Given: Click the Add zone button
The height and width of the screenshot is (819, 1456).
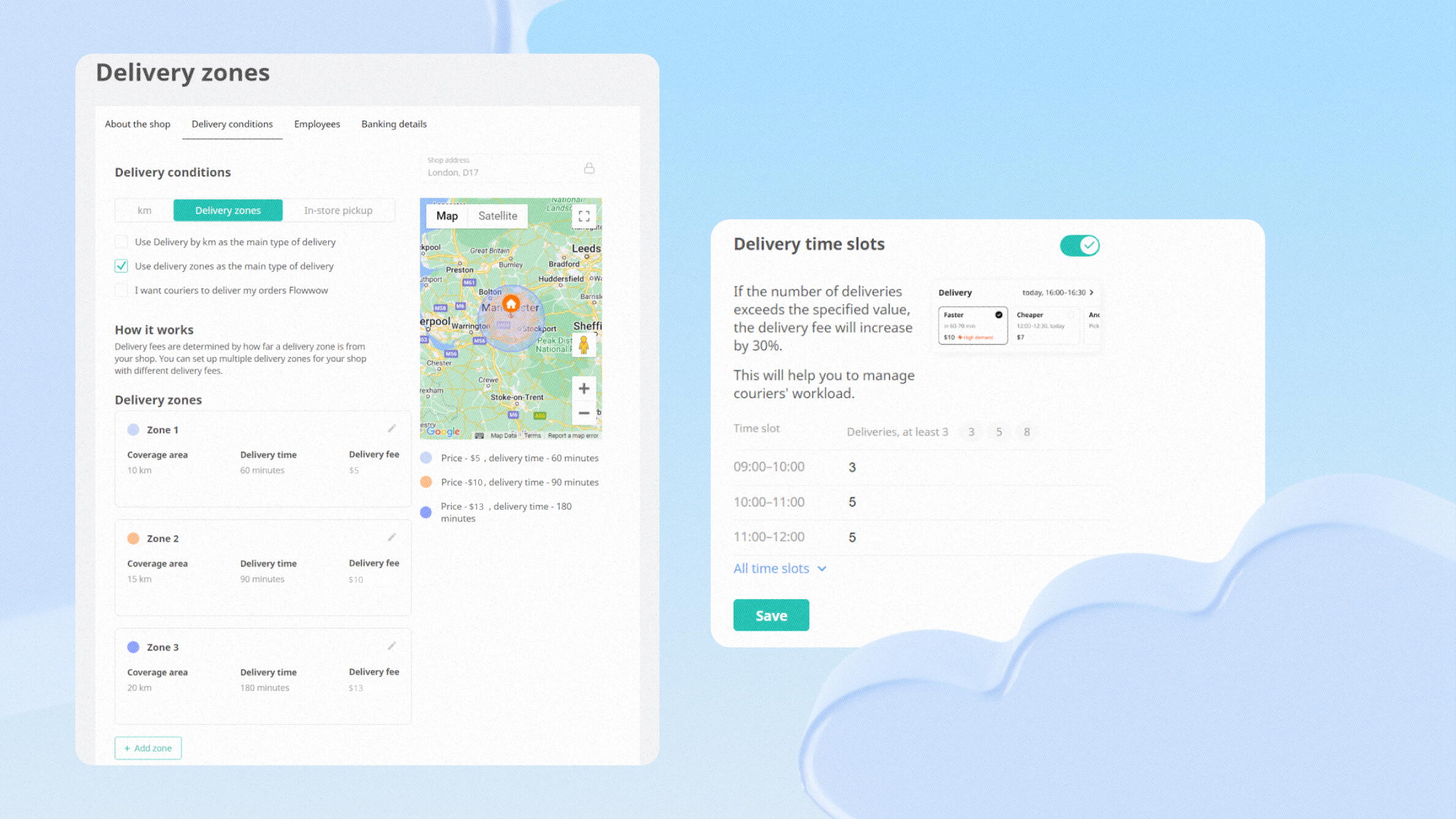Looking at the screenshot, I should [x=148, y=748].
